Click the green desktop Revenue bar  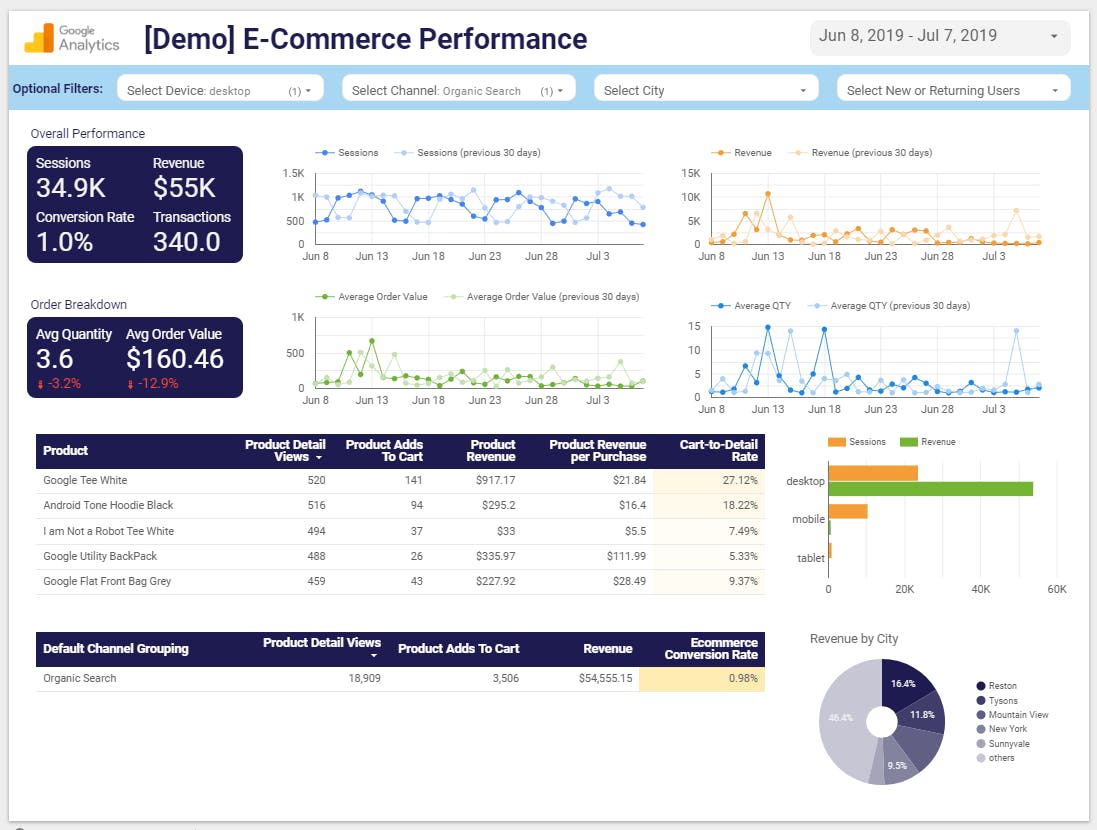(930, 489)
